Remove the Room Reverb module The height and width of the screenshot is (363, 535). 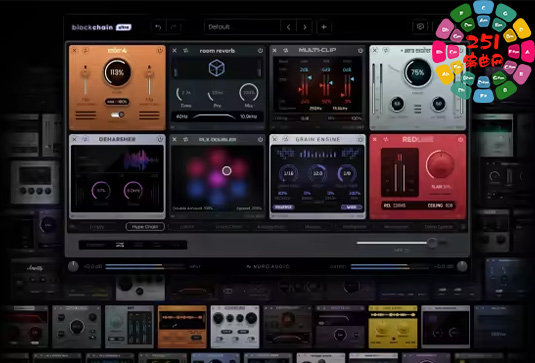point(174,50)
